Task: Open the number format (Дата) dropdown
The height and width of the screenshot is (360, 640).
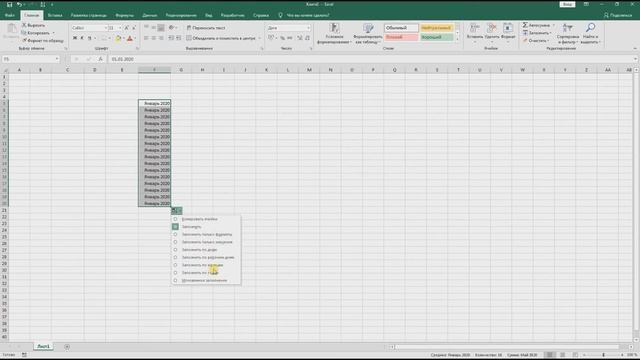Action: tap(308, 28)
